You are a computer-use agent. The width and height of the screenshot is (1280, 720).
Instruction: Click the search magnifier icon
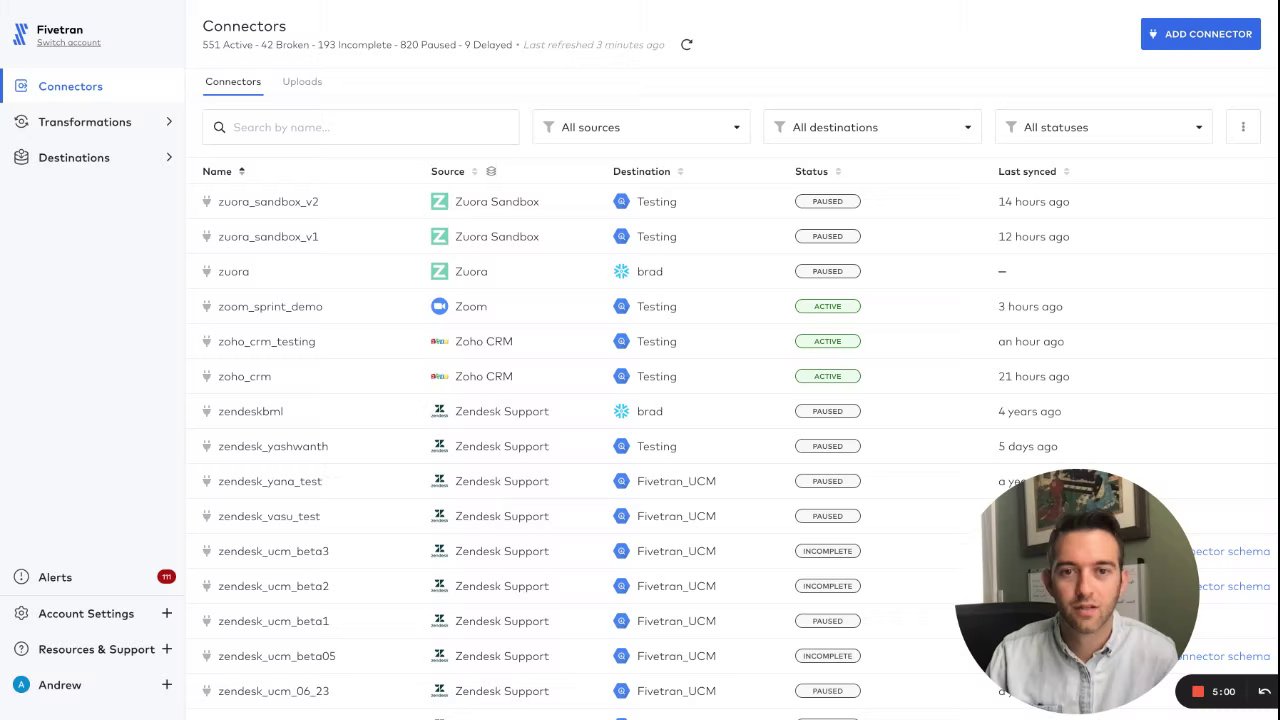(219, 127)
